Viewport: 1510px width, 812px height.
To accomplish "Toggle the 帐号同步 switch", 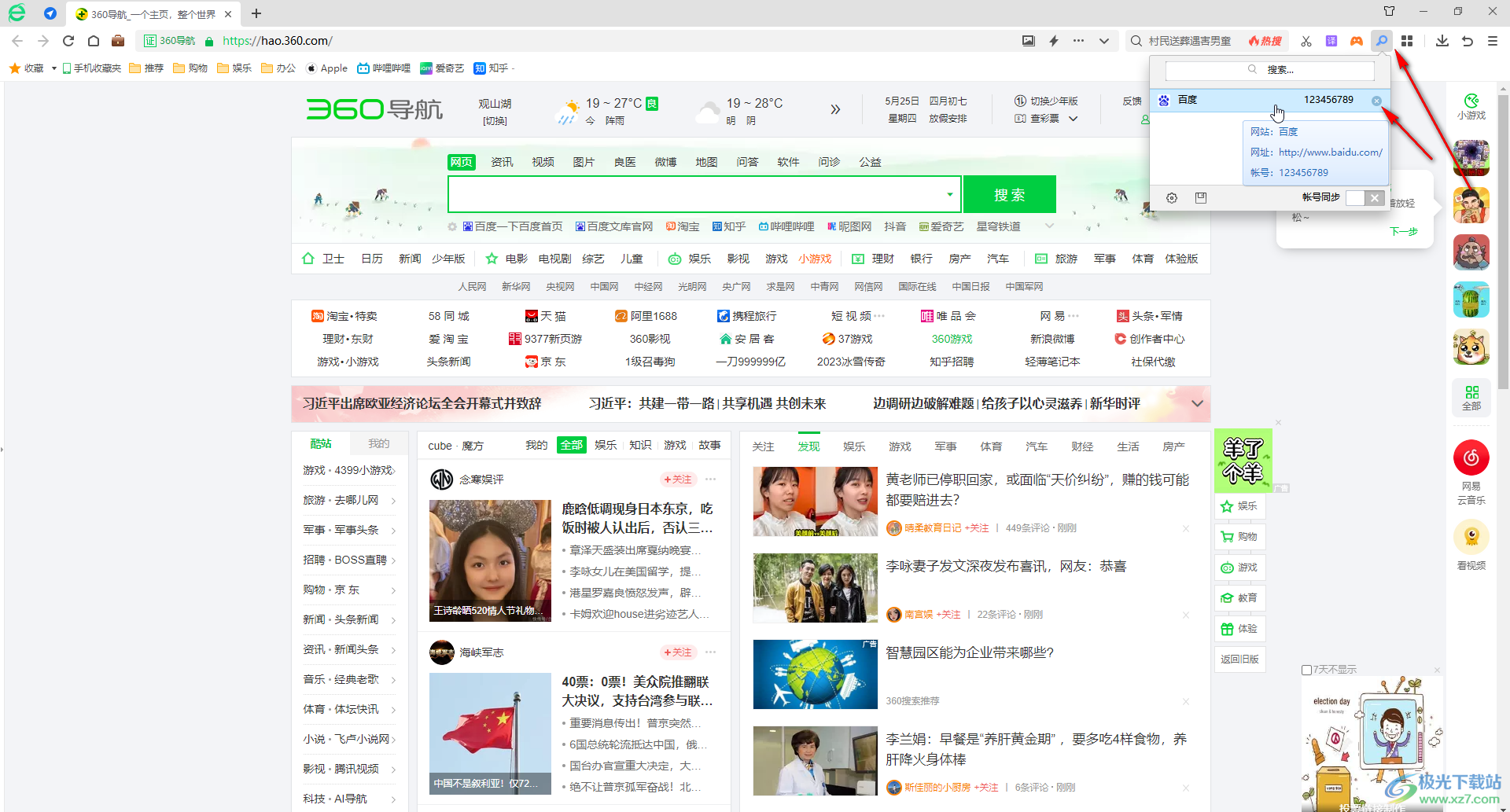I will (x=1364, y=198).
